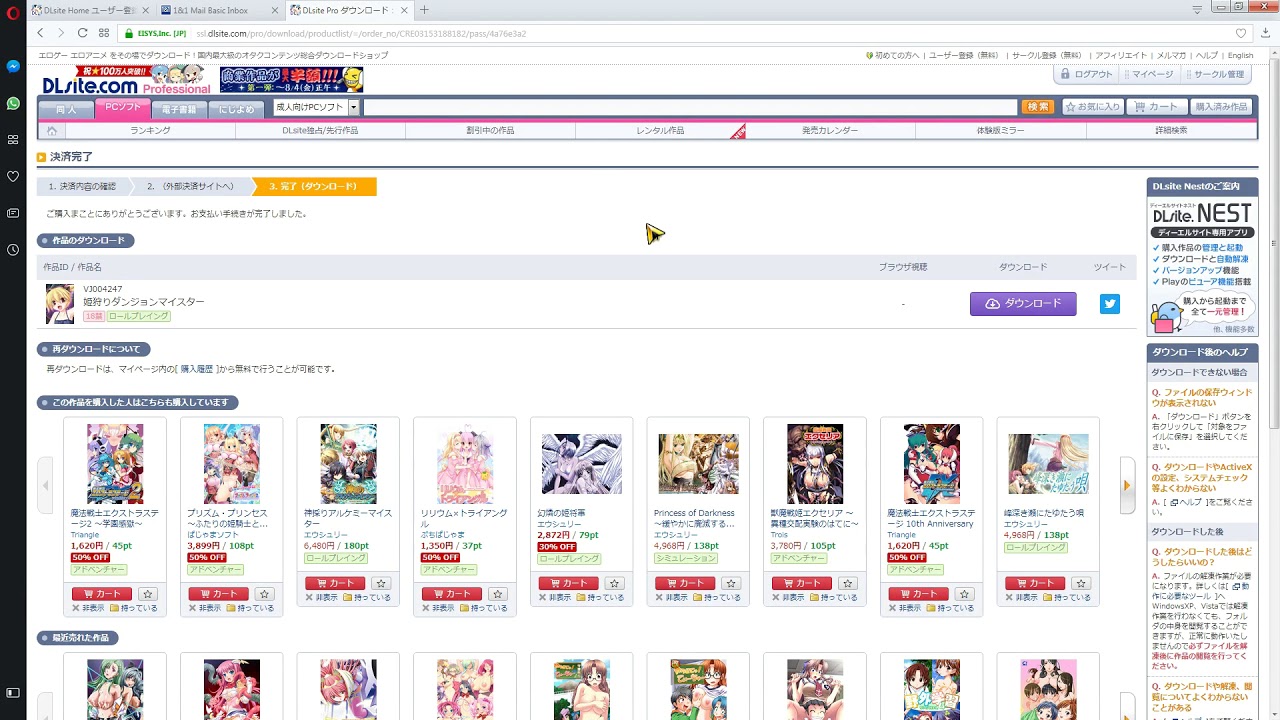The height and width of the screenshot is (720, 1280).
Task: Tweet the purchase via Twitter icon
Action: [1110, 304]
